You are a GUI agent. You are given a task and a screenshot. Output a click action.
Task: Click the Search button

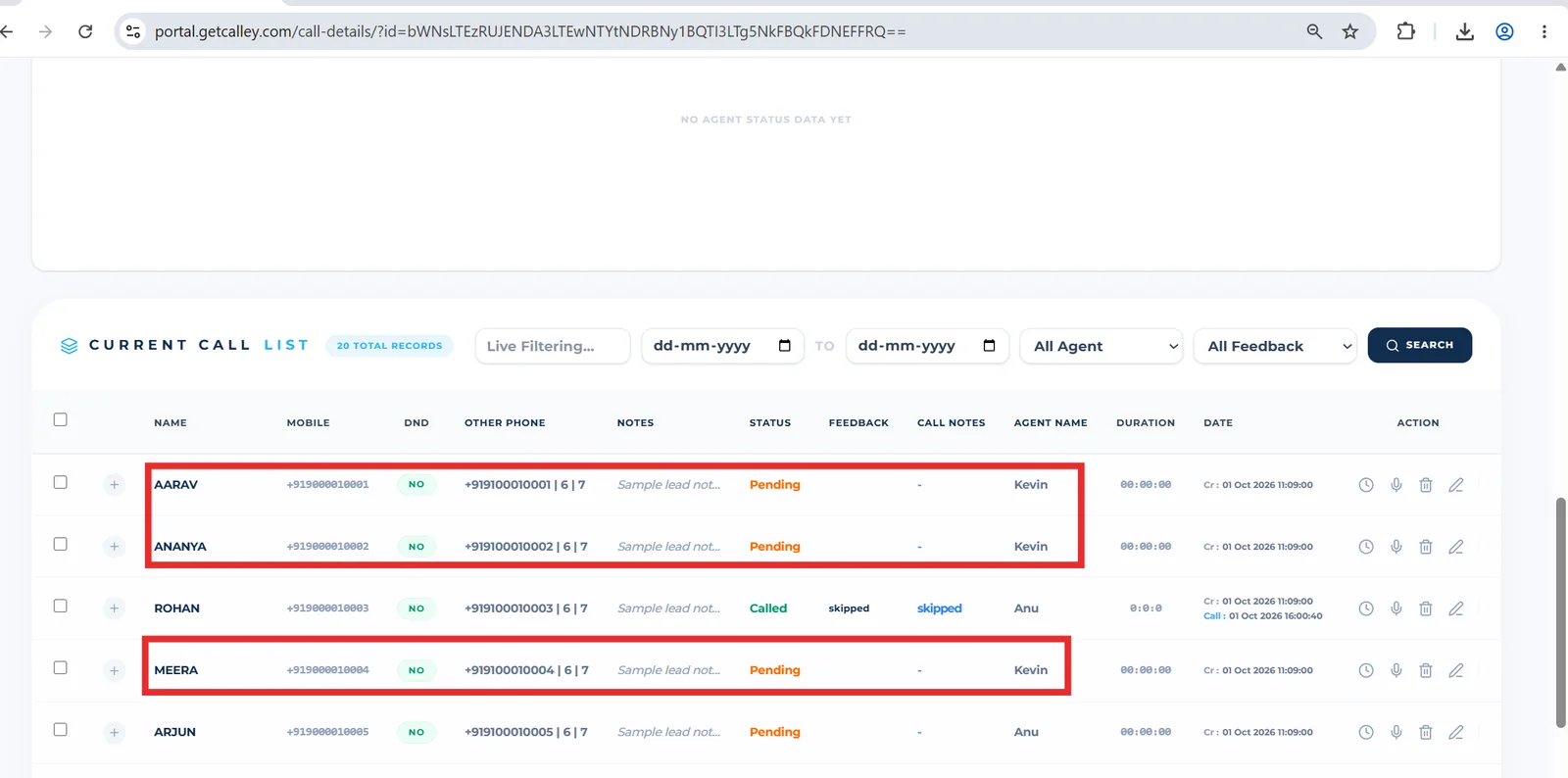[x=1420, y=345]
